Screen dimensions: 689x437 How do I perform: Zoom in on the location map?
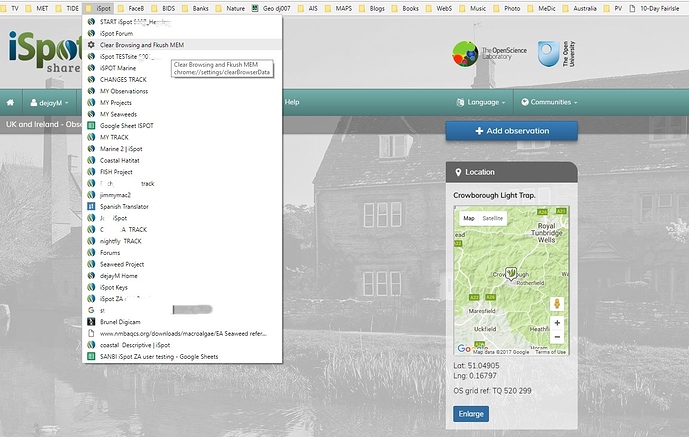557,323
